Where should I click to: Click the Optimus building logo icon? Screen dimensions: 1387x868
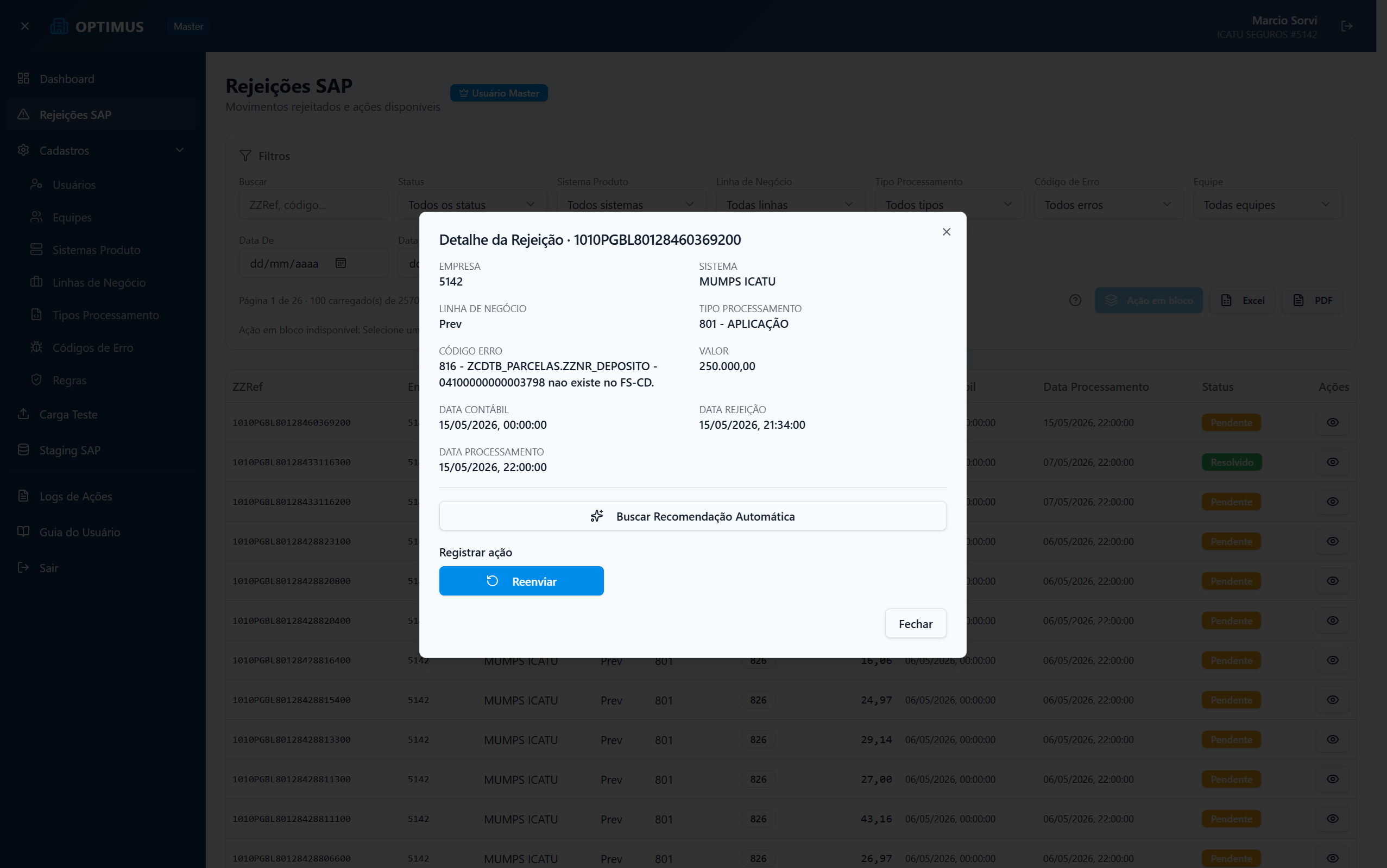[59, 27]
